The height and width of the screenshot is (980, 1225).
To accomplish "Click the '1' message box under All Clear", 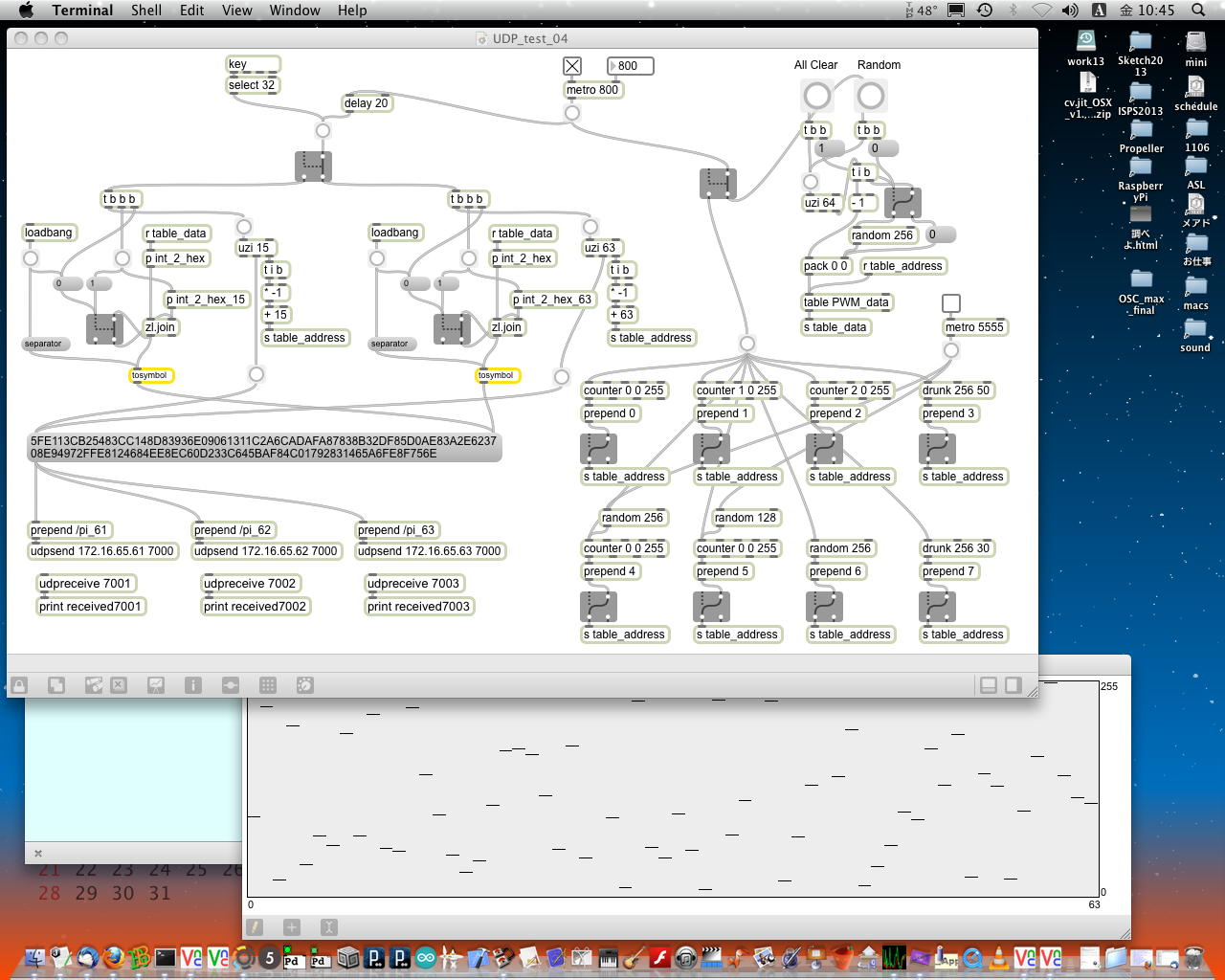I will [x=829, y=148].
